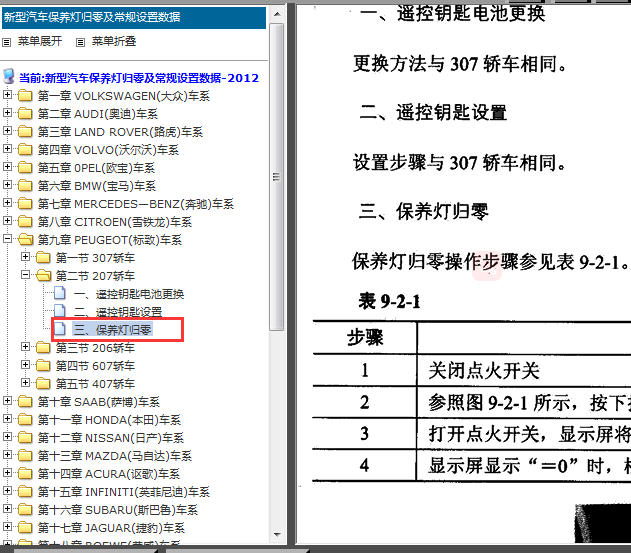Expand 第七章 MERCEDES-BENZ(奔驰)车系 node

(x=7, y=202)
